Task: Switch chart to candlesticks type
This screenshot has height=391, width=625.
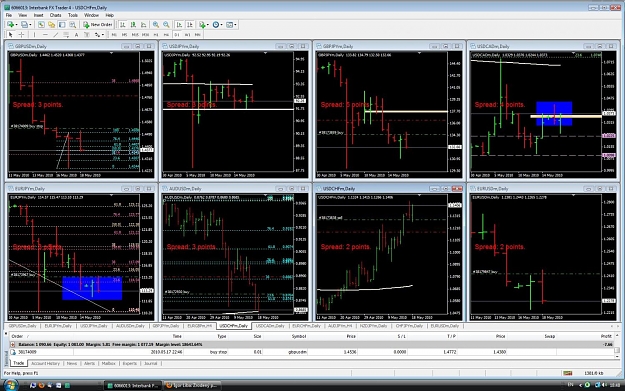Action: click(133, 25)
